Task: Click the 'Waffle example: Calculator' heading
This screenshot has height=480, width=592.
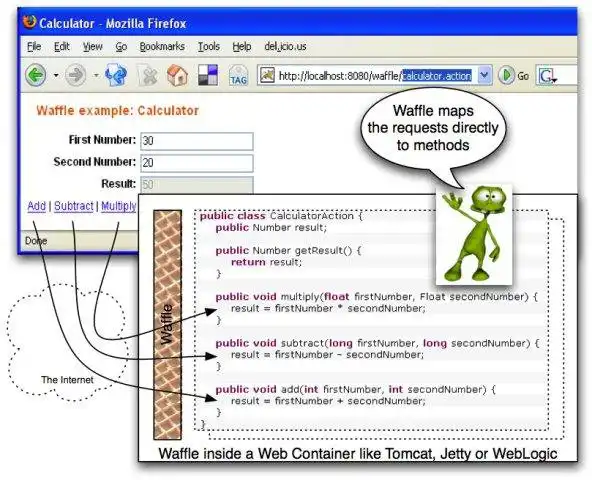Action: pos(117,111)
